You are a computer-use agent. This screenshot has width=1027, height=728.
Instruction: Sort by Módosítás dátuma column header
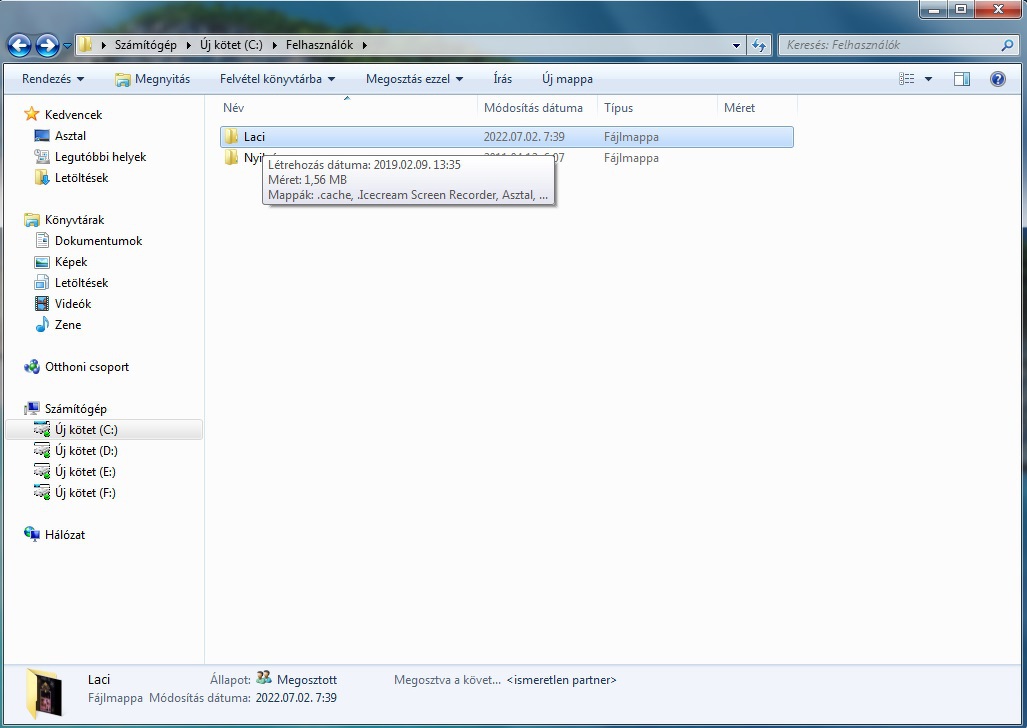coord(537,107)
